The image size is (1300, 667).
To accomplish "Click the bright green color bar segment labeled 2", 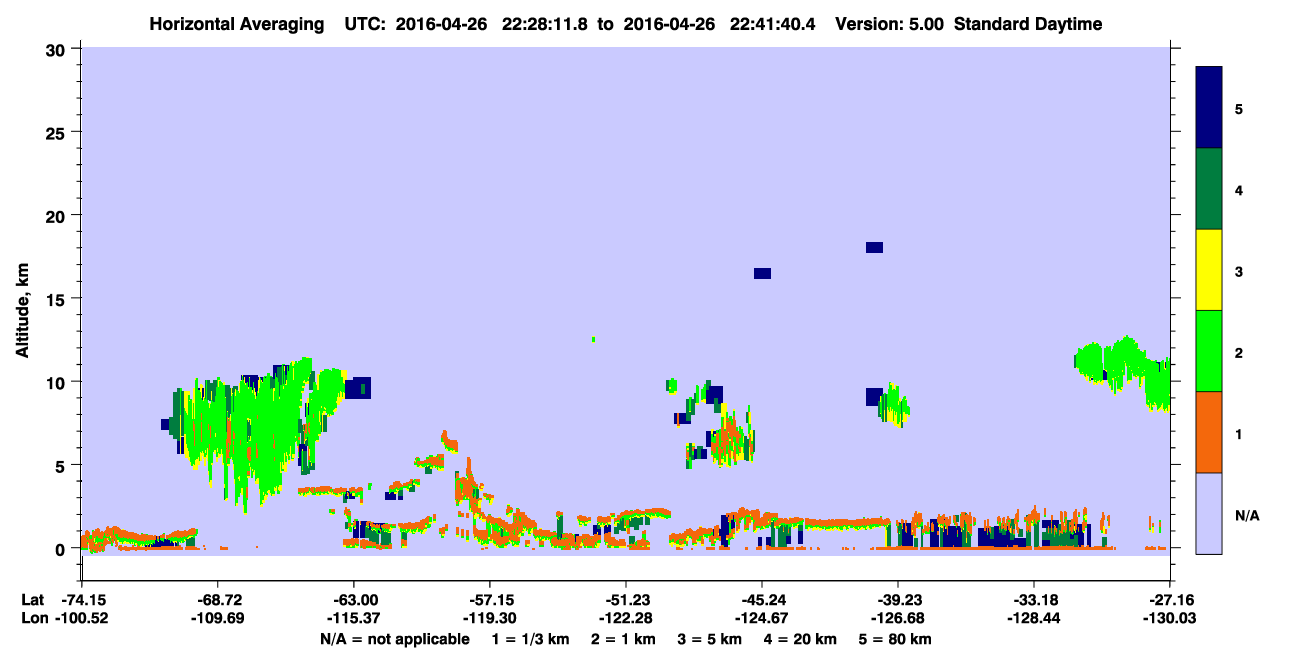I will 1209,351.
